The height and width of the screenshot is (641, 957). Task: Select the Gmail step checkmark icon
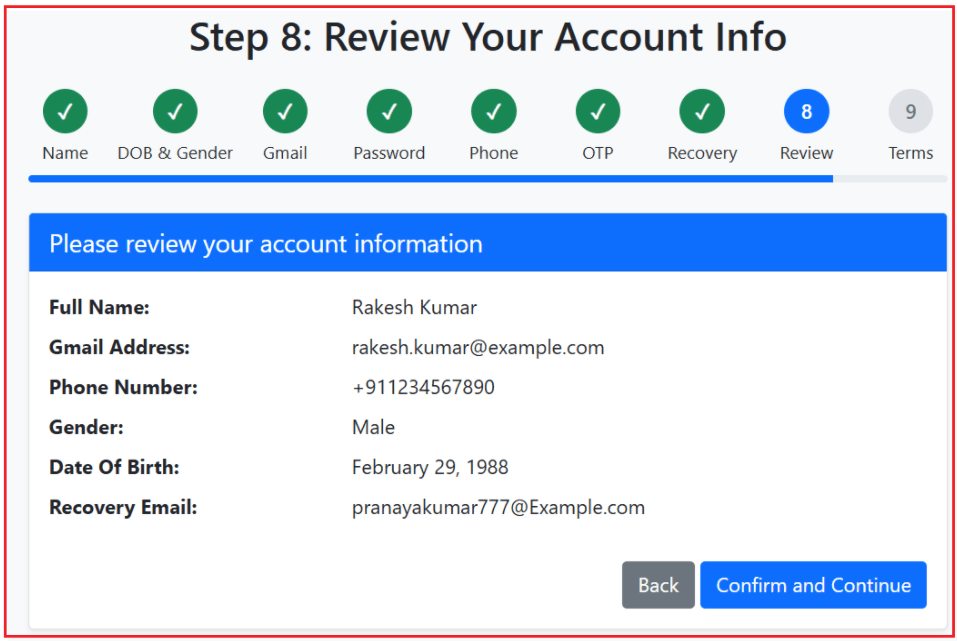(284, 111)
